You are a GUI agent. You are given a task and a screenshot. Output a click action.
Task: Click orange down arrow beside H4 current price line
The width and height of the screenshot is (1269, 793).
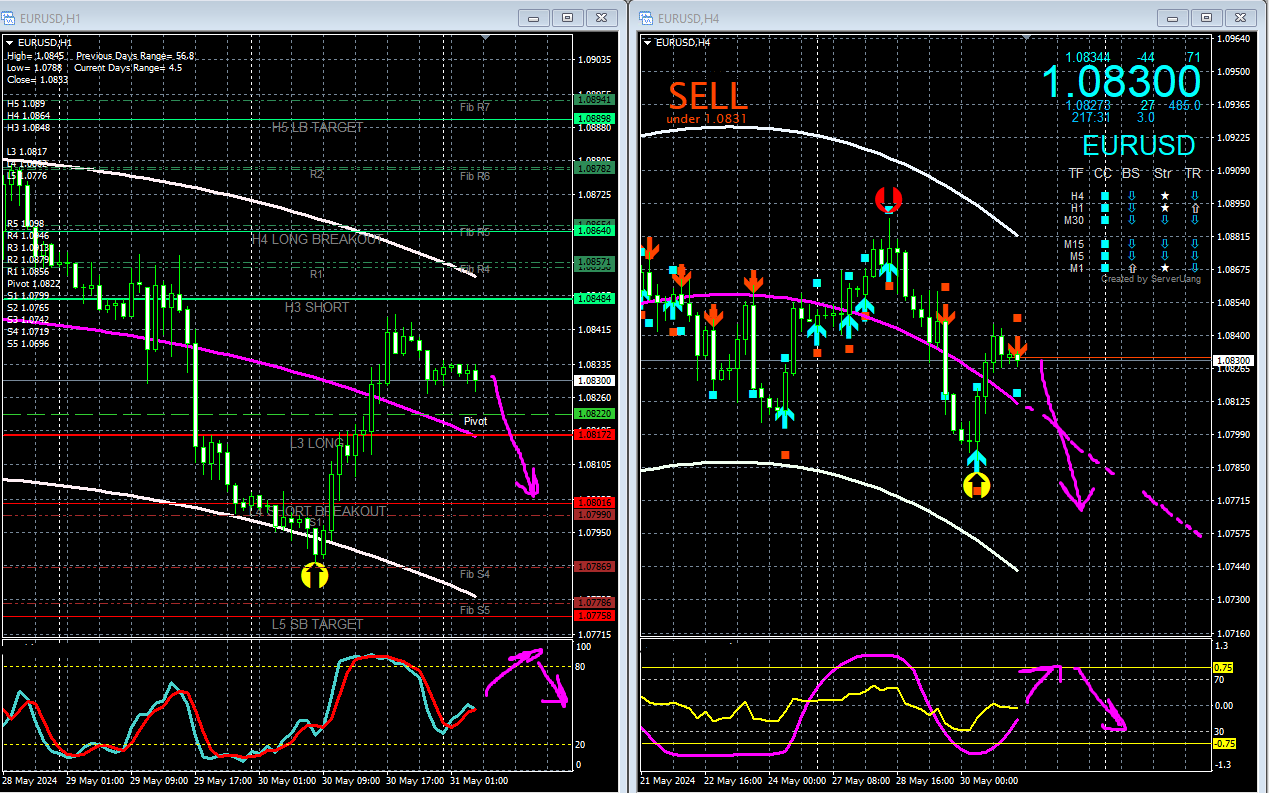click(x=1018, y=348)
